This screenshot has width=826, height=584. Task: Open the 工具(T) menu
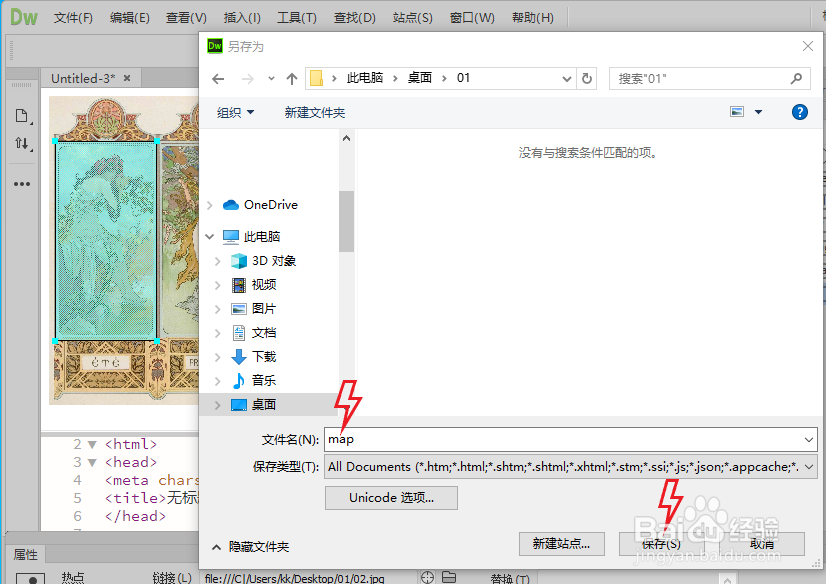pyautogui.click(x=297, y=18)
